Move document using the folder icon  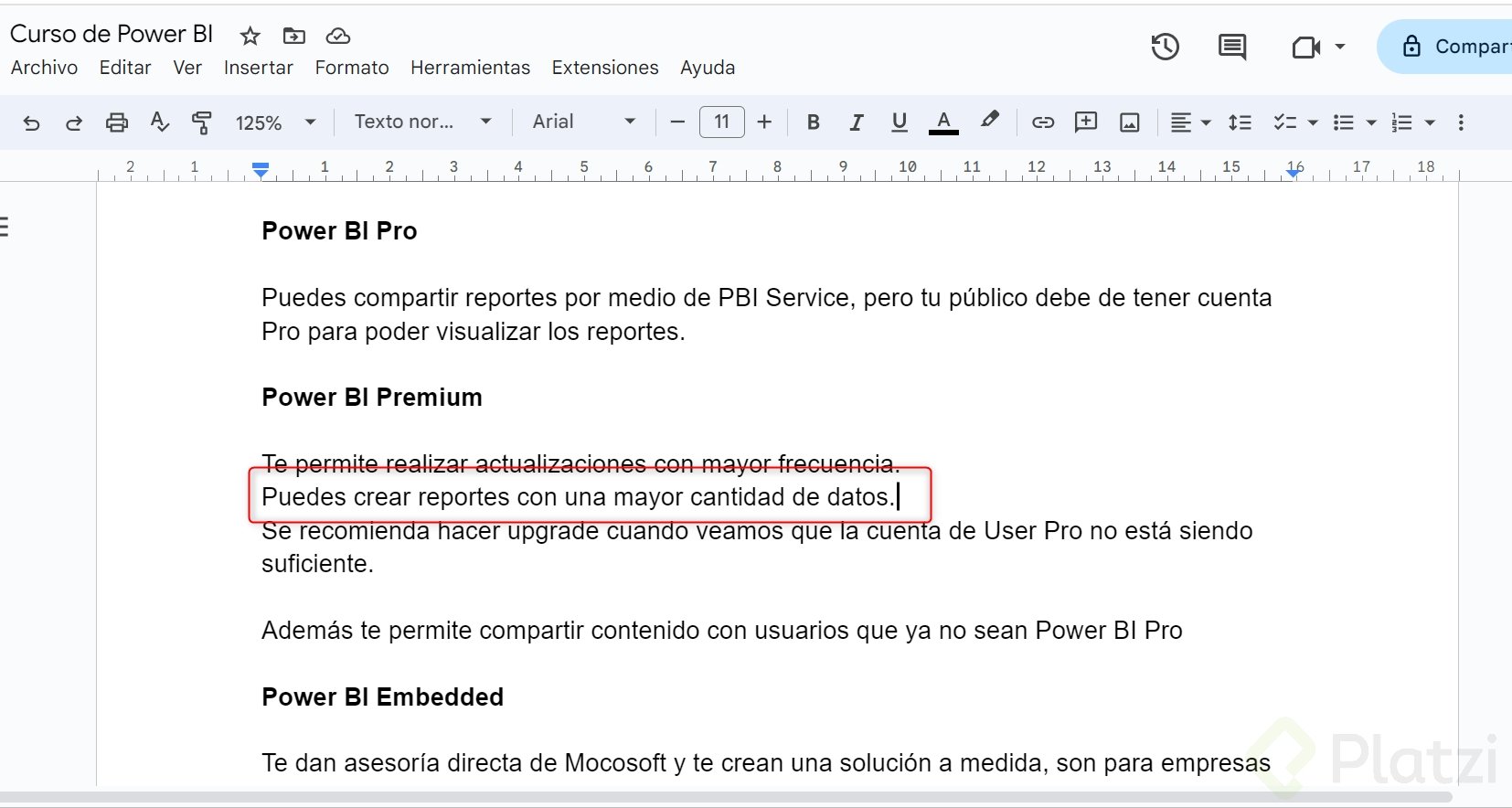coord(293,36)
